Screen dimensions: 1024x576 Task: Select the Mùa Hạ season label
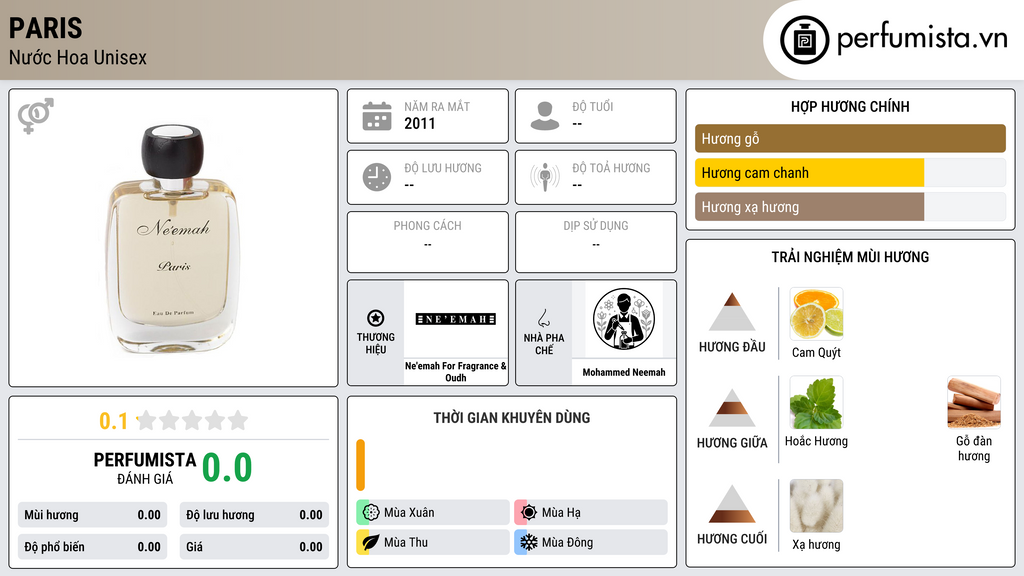pyautogui.click(x=561, y=513)
